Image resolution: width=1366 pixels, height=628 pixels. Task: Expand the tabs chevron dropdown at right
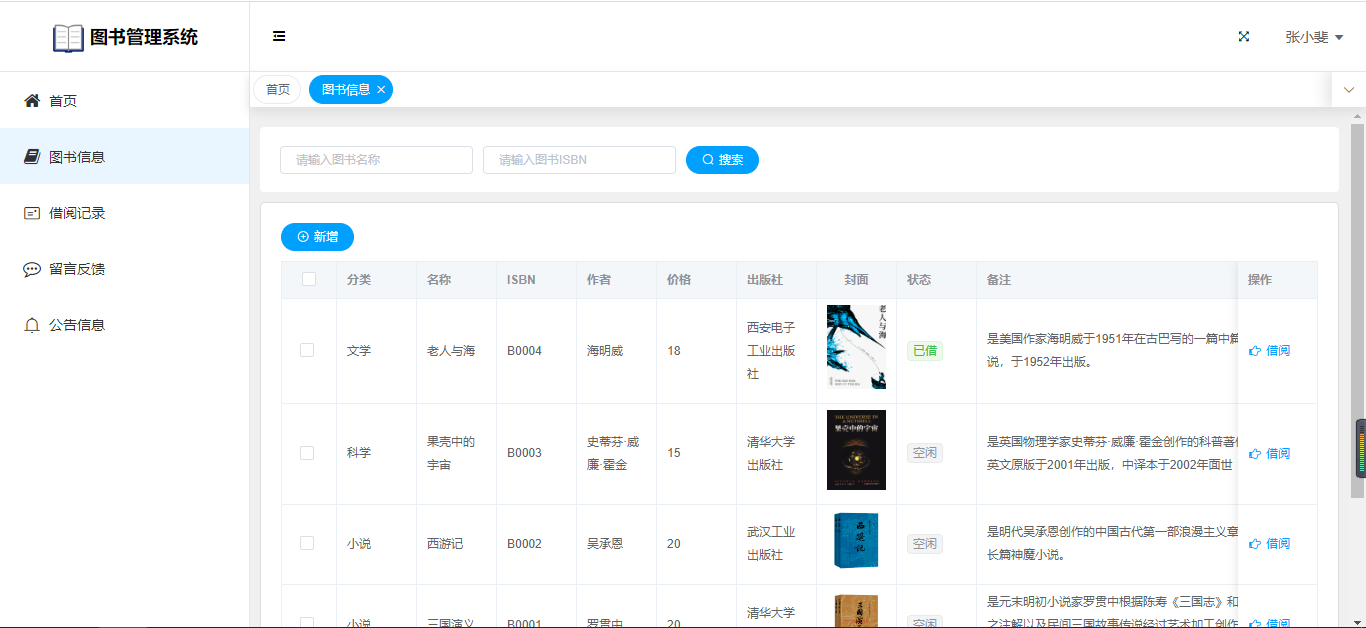point(1348,90)
